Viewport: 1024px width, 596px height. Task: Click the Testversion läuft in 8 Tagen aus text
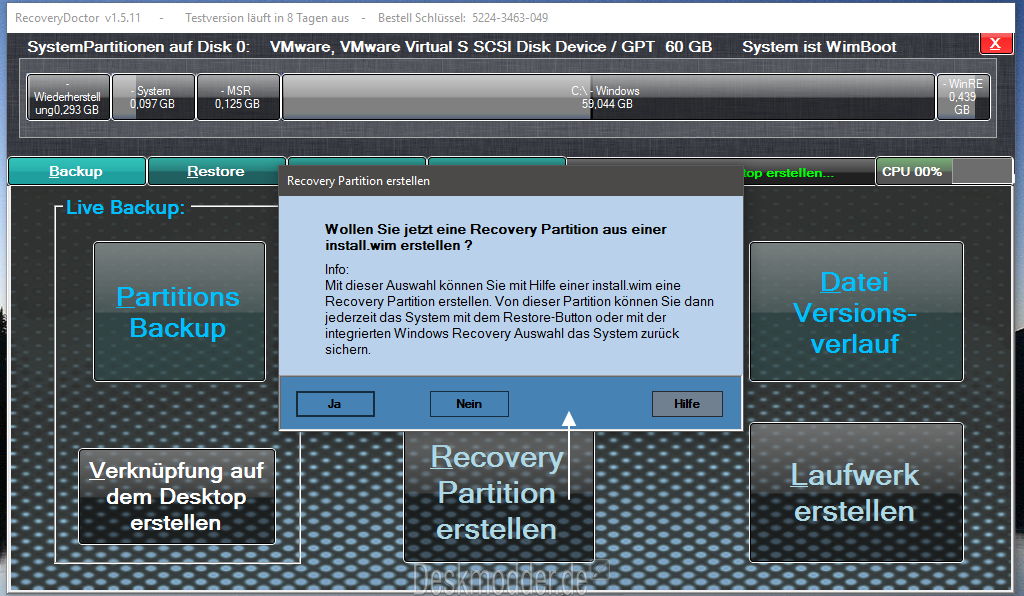[267, 18]
